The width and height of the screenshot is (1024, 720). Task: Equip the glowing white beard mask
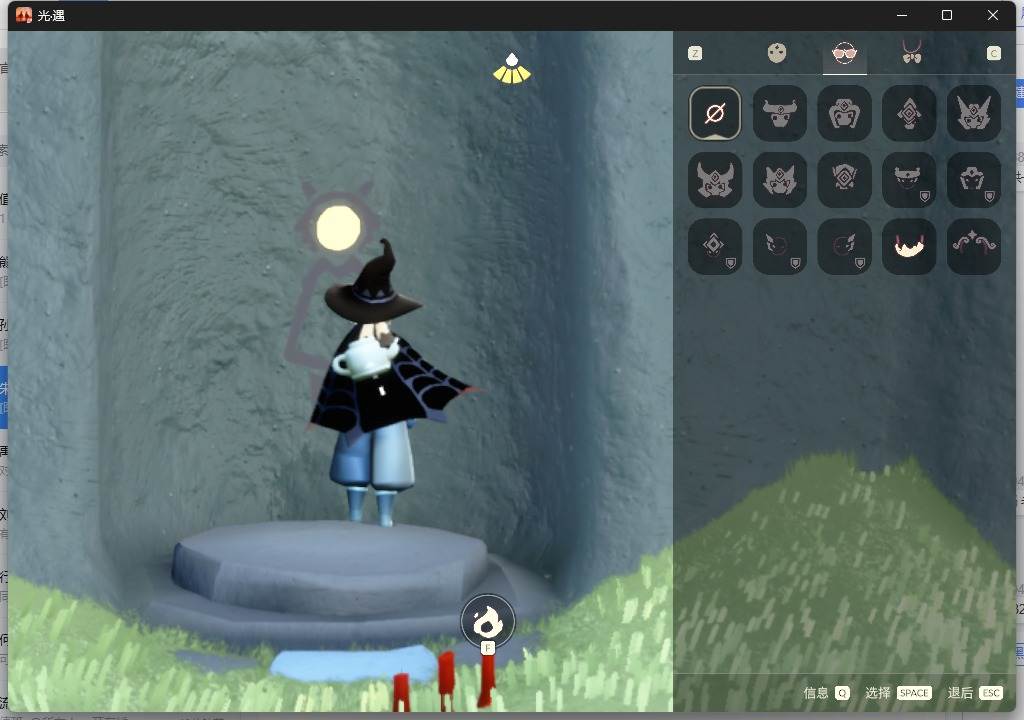click(908, 246)
